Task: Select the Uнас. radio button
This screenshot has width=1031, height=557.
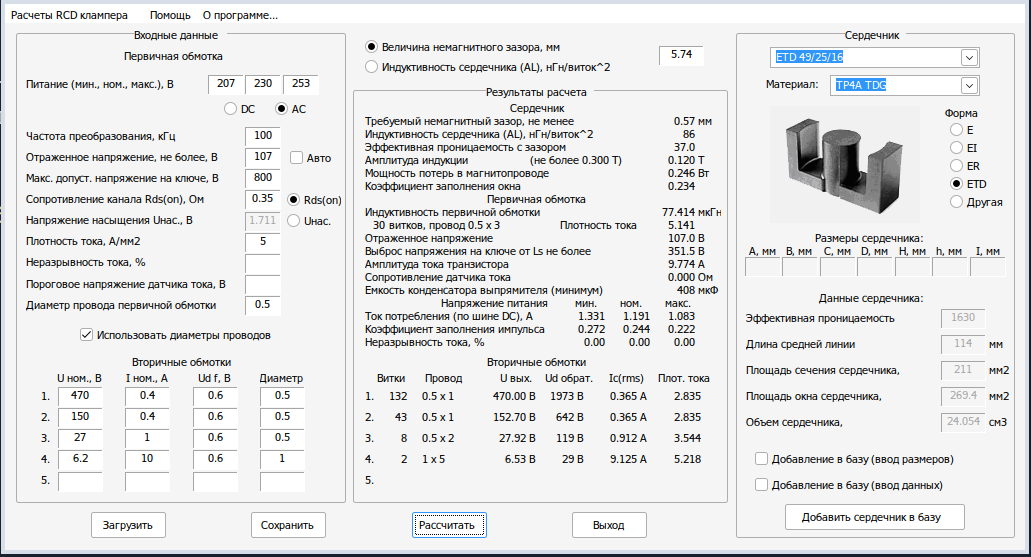Action: click(294, 220)
